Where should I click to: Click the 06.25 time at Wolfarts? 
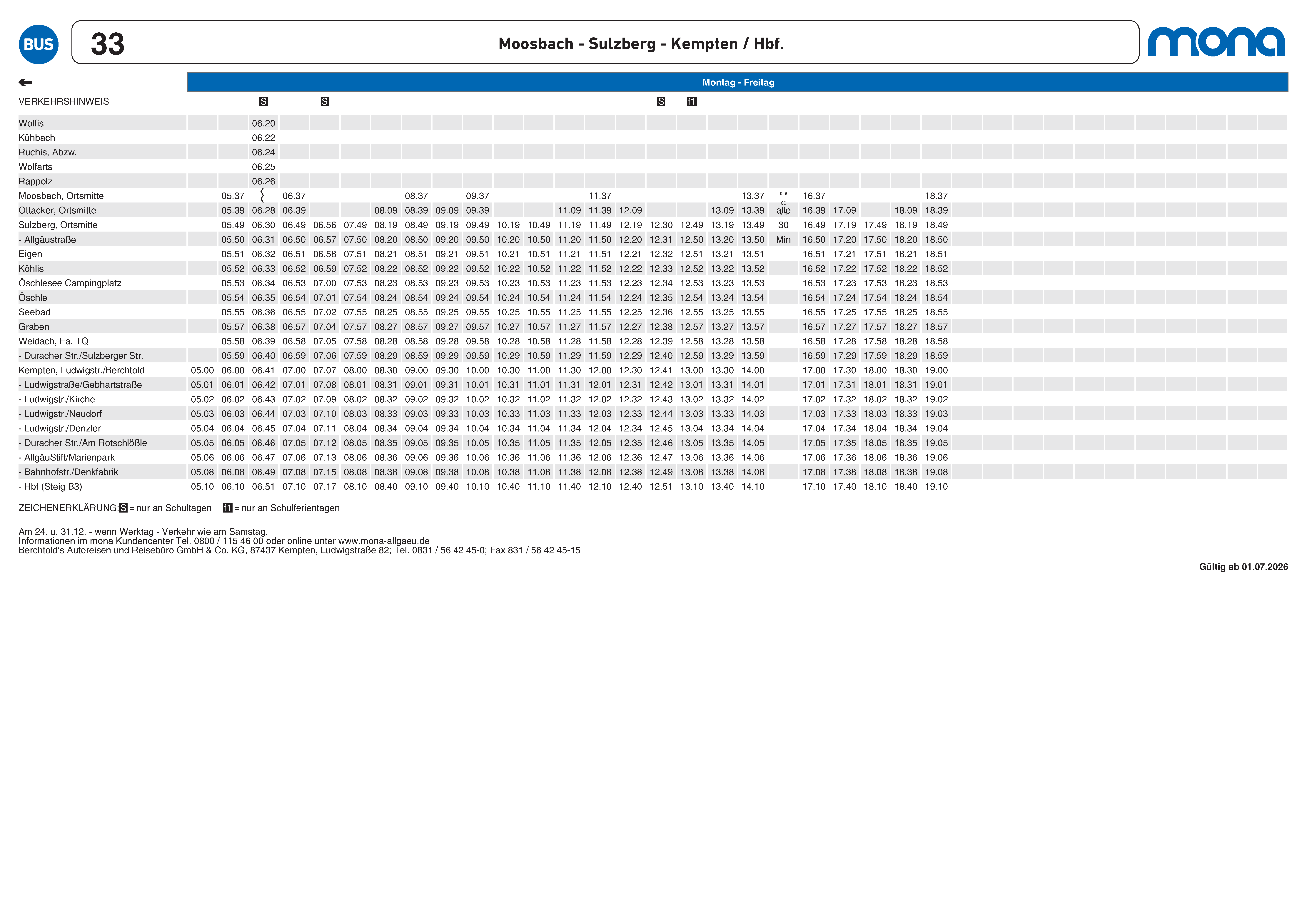pos(263,167)
